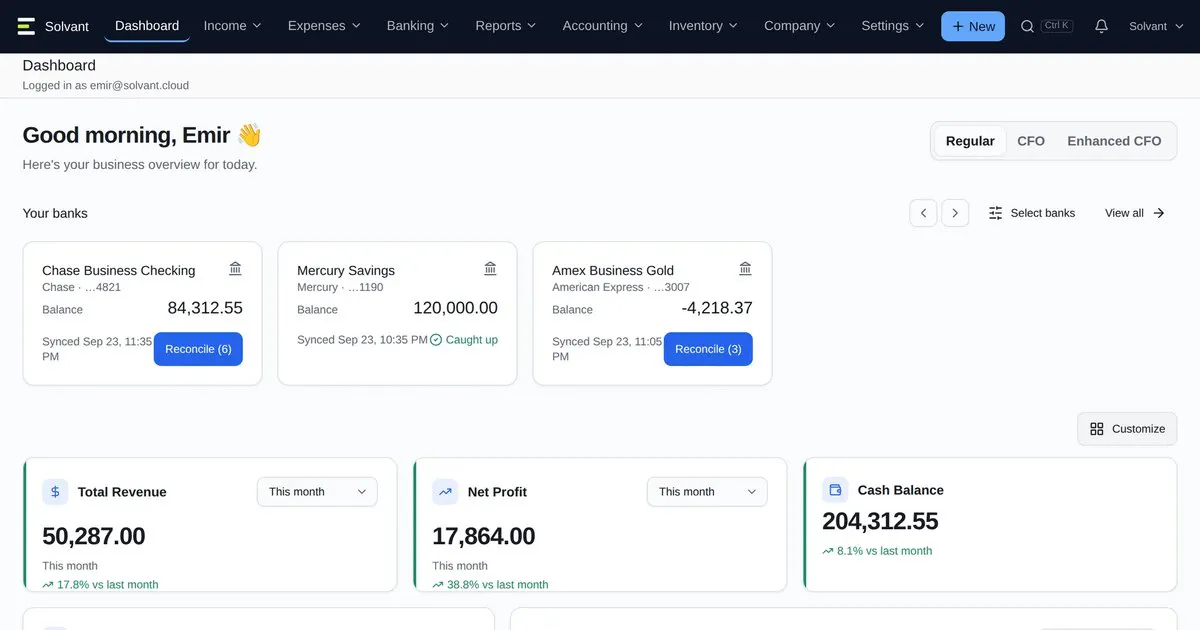Customize the dashboard widgets

(1127, 429)
